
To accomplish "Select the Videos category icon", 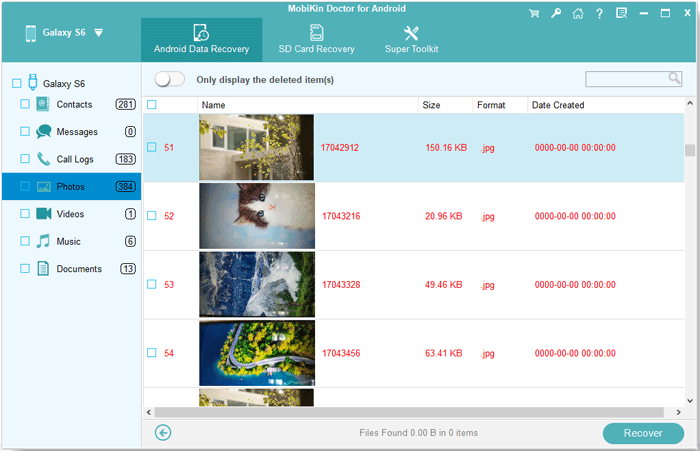I will (x=44, y=214).
